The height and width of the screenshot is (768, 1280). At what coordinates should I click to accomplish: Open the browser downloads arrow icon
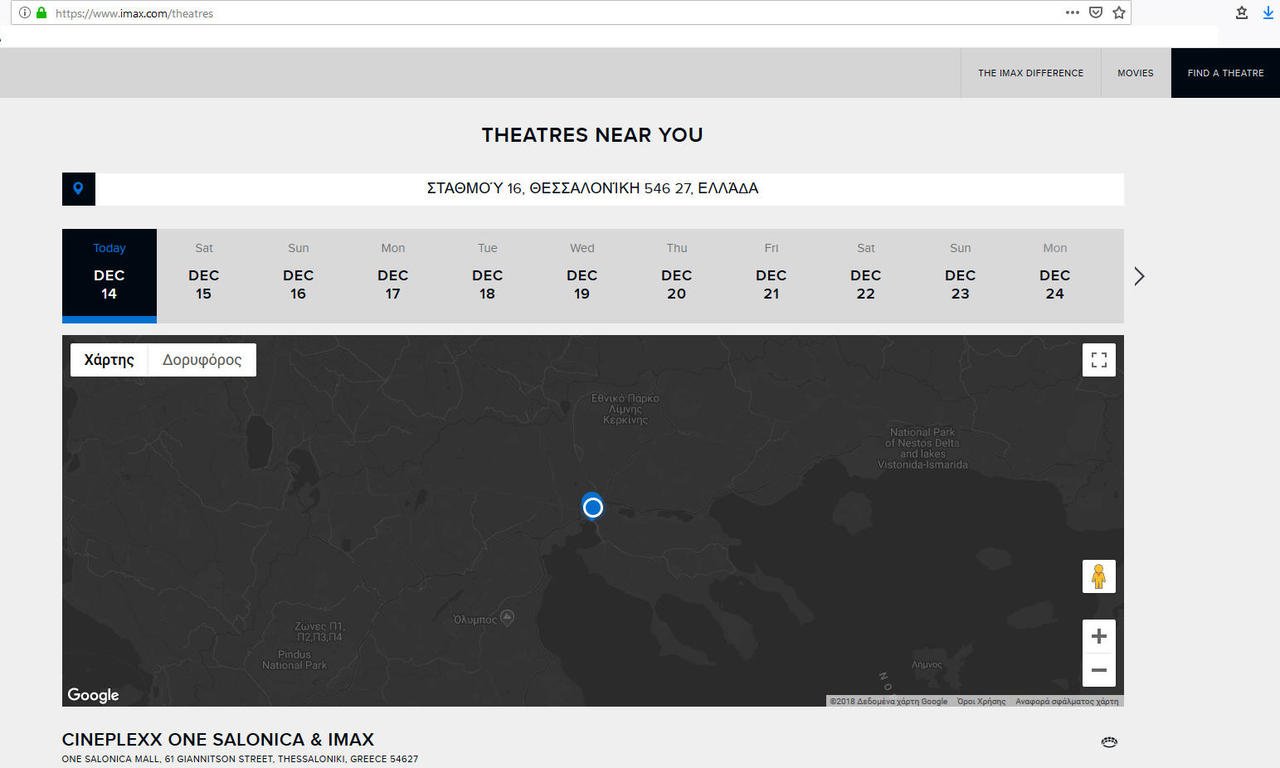click(x=1269, y=13)
